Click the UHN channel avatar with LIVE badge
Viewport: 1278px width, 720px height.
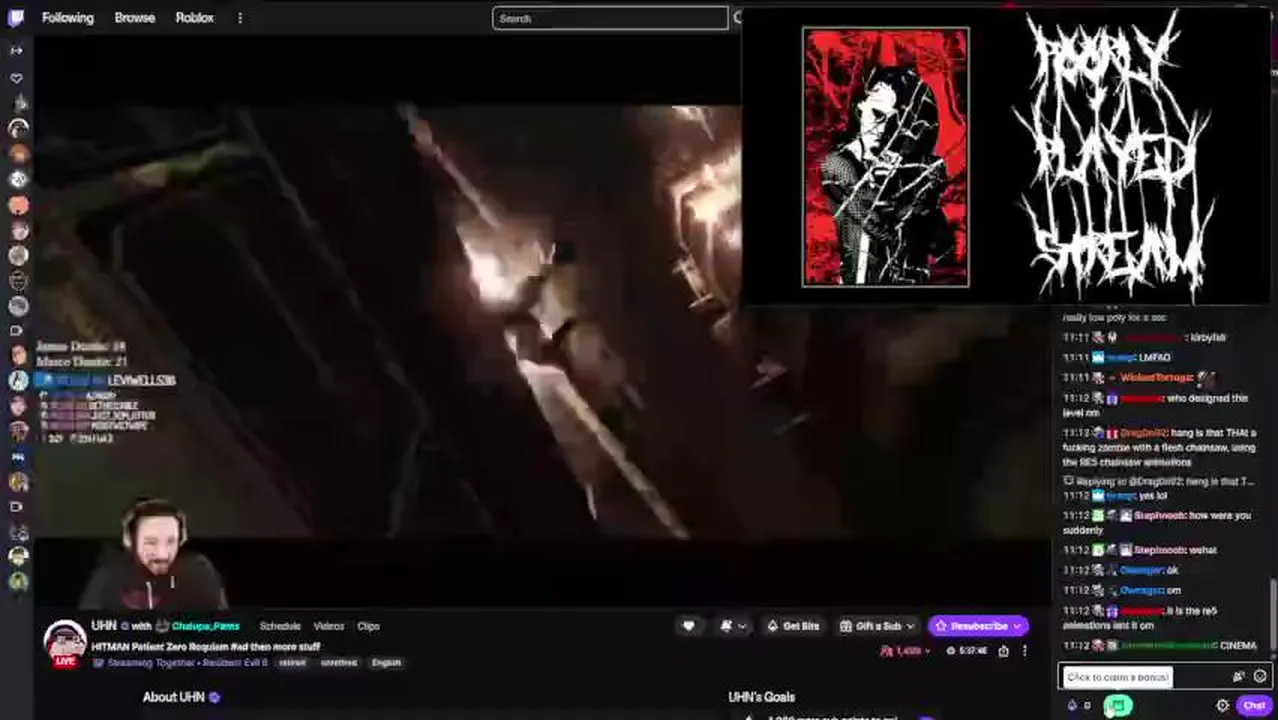(64, 643)
